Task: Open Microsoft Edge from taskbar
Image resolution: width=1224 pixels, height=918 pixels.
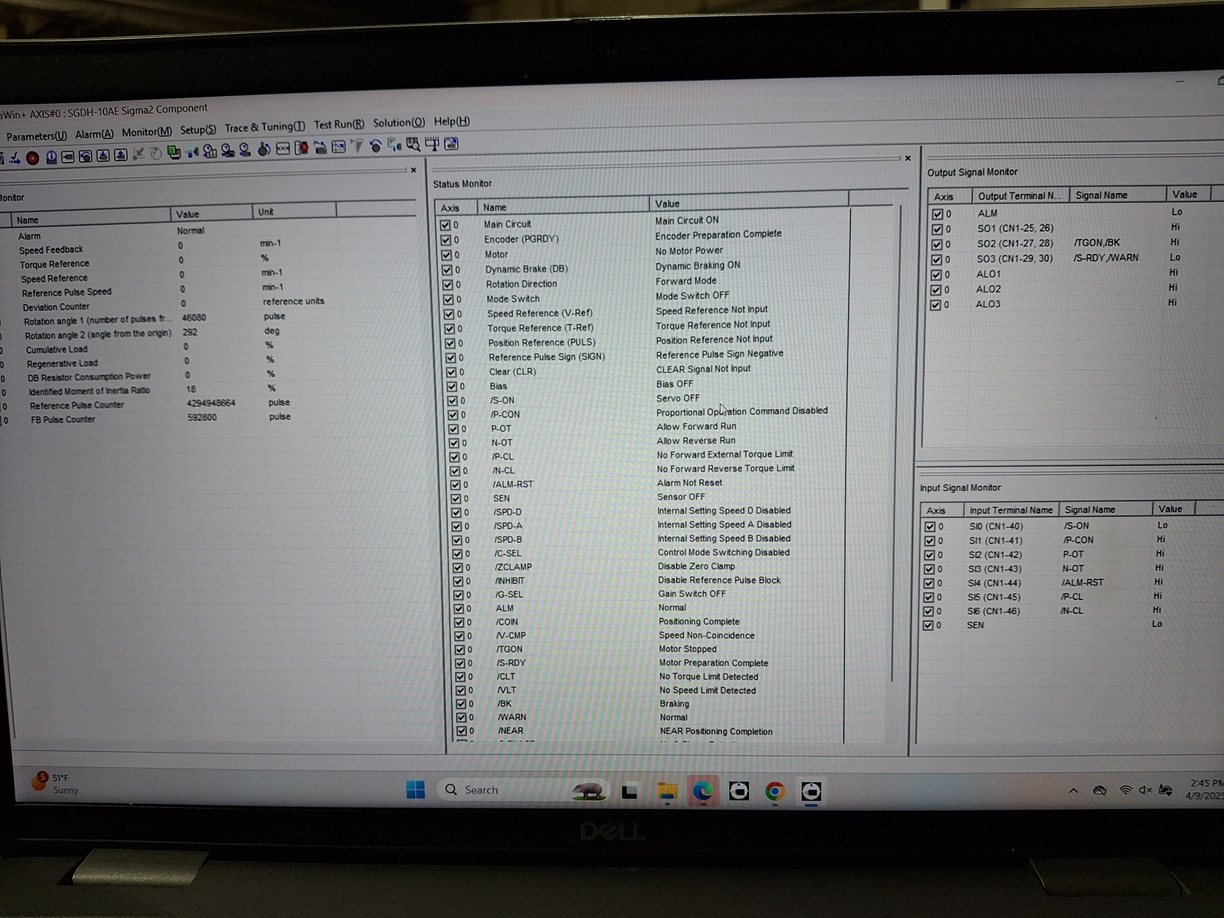Action: point(703,792)
